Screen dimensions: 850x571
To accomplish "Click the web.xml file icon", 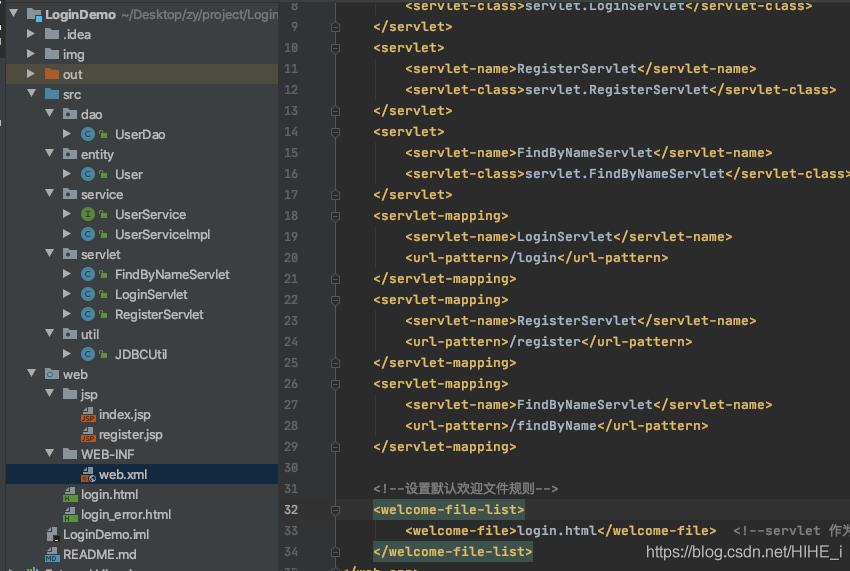I will click(88, 475).
